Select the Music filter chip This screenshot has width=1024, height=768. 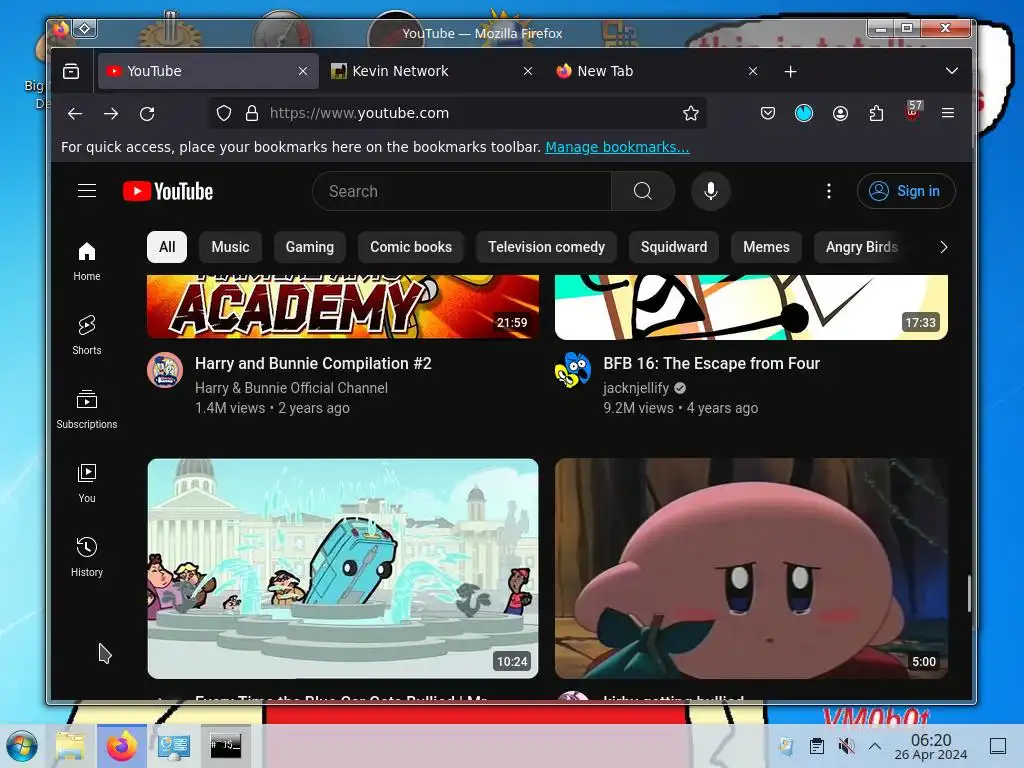pos(230,247)
